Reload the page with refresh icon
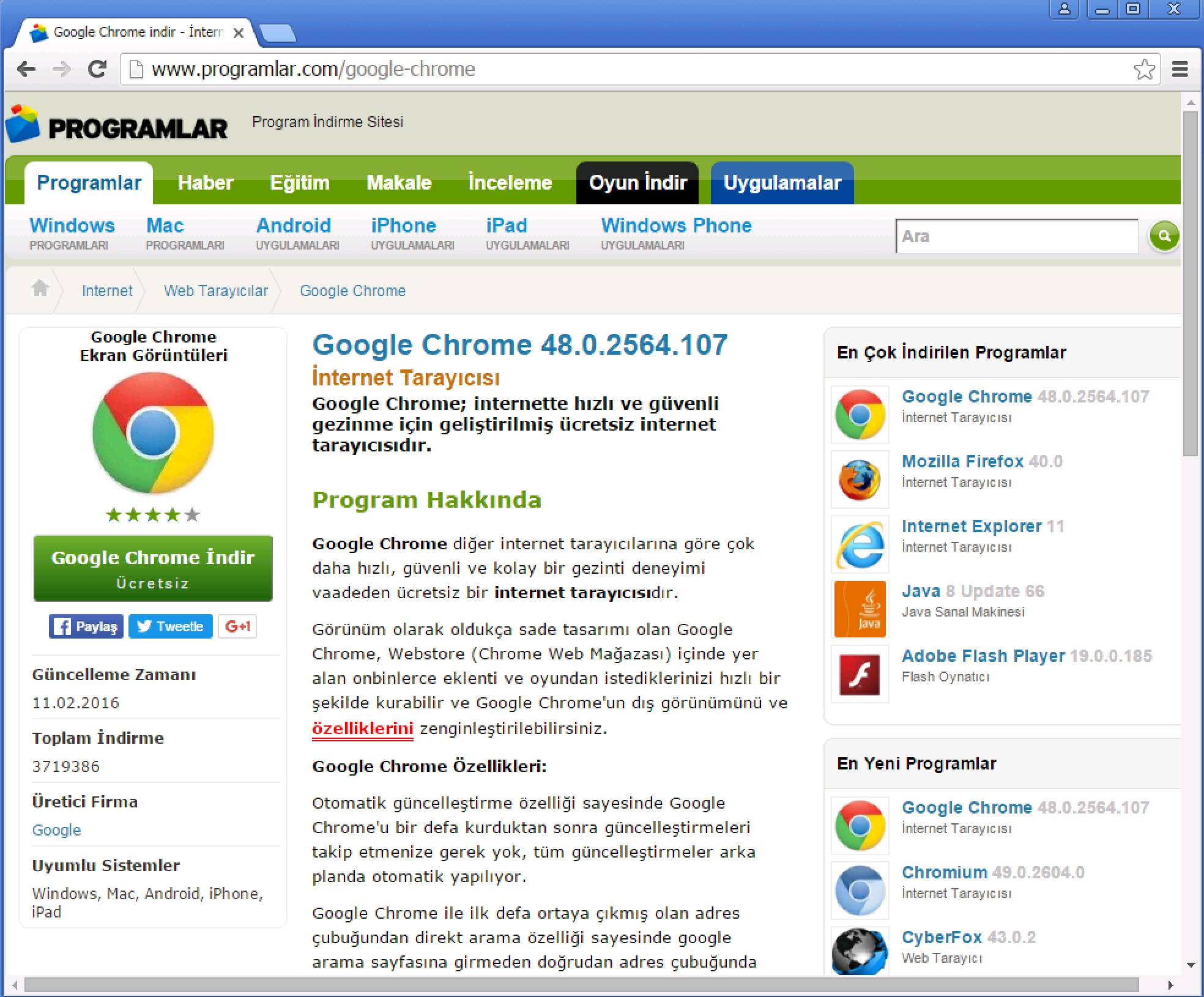Image resolution: width=1204 pixels, height=997 pixels. click(97, 69)
